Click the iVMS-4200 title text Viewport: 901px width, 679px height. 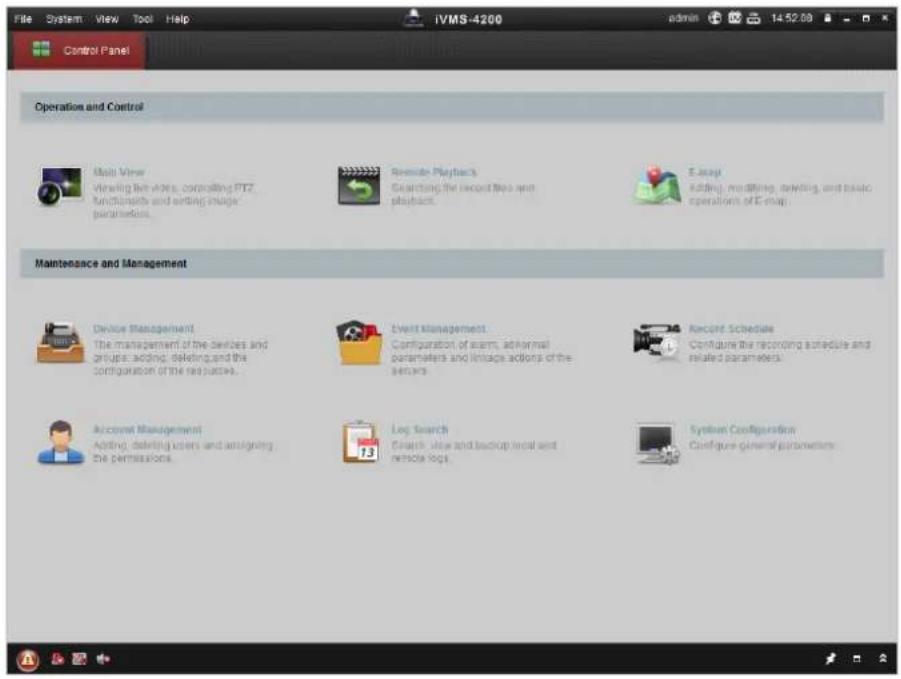[x=469, y=20]
